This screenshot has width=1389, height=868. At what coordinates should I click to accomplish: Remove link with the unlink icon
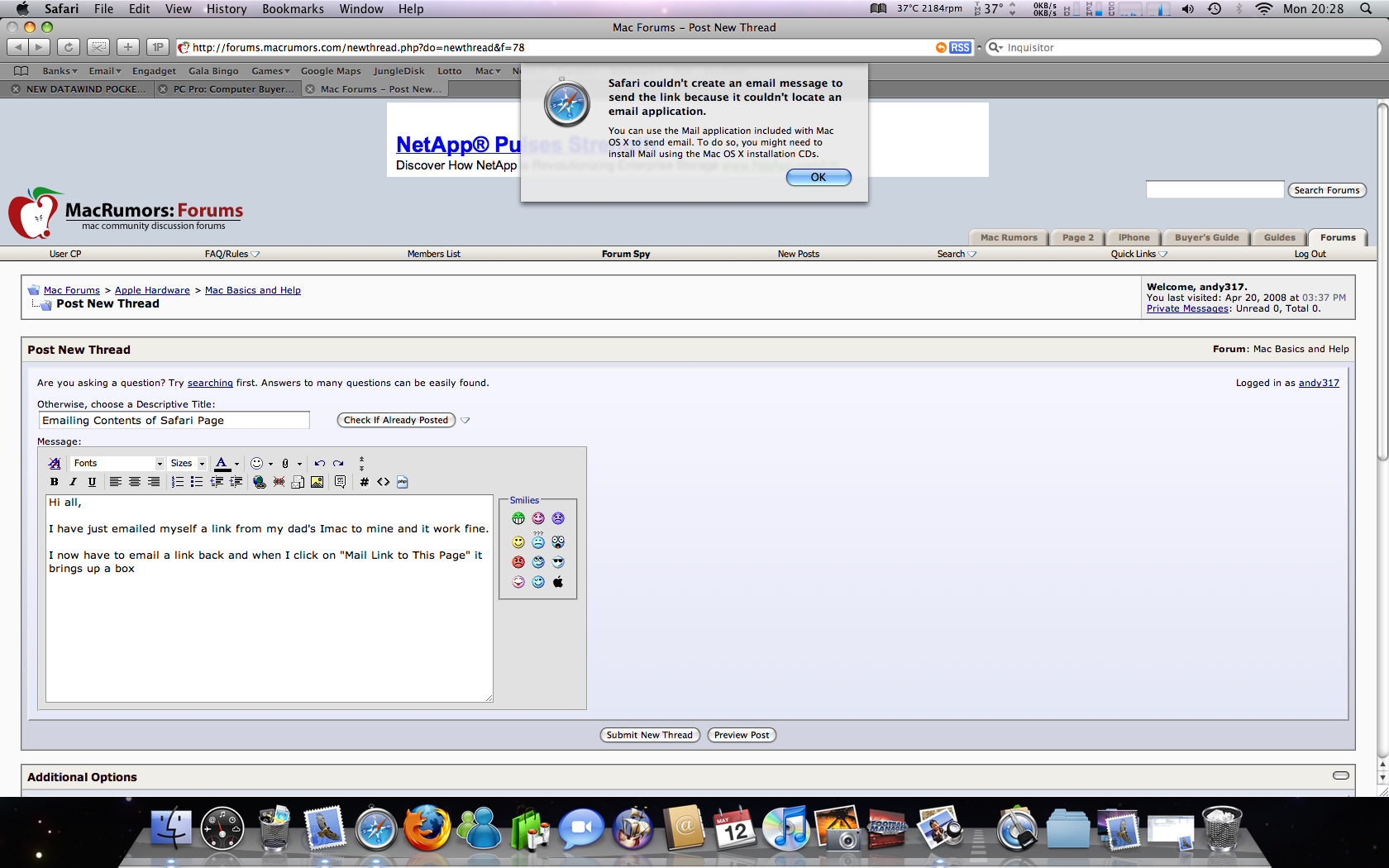(279, 482)
